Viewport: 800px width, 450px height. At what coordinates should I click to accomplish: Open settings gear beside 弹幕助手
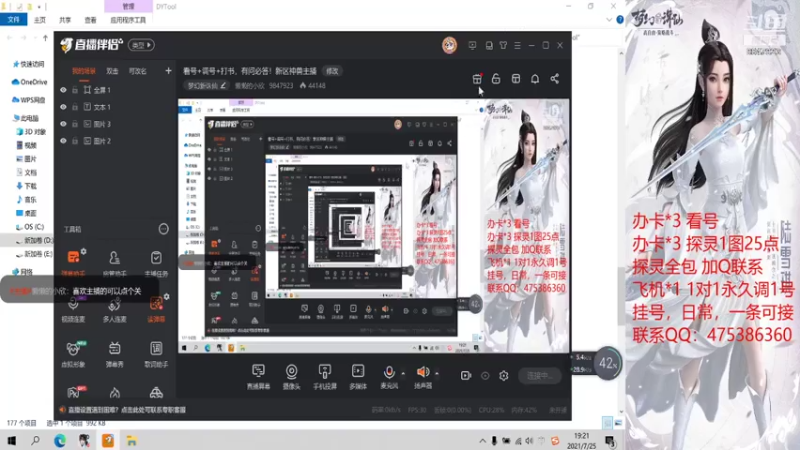pyautogui.click(x=84, y=251)
